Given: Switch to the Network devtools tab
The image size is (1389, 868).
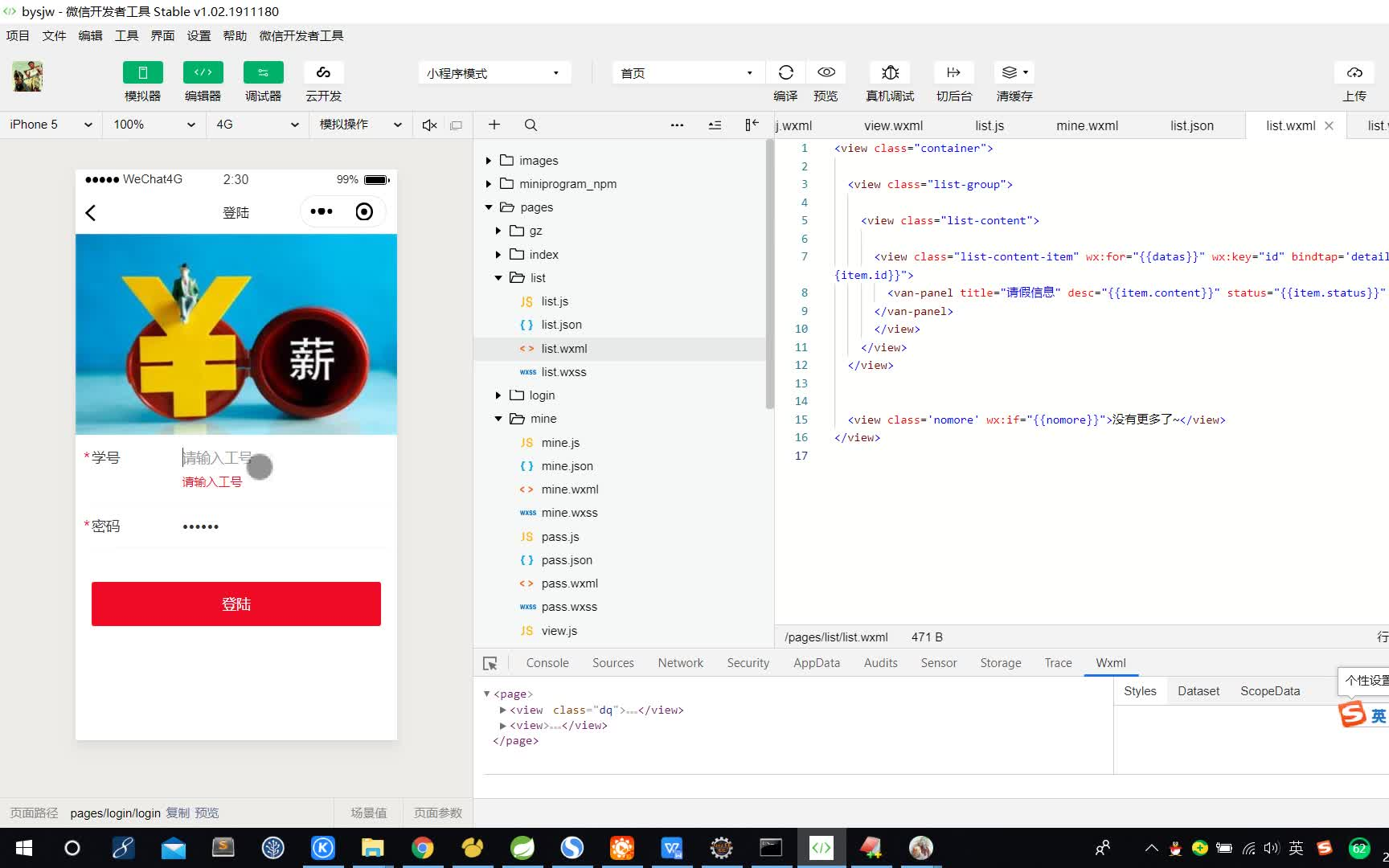Looking at the screenshot, I should click(x=680, y=663).
